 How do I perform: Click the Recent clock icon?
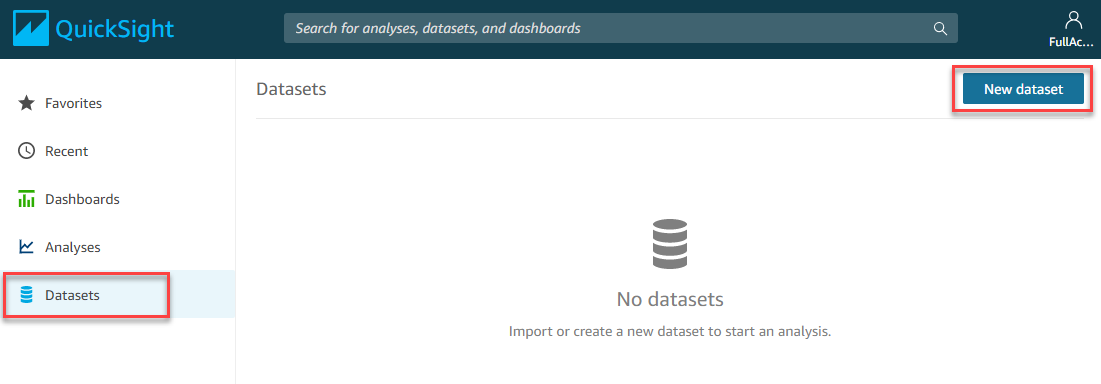click(27, 151)
